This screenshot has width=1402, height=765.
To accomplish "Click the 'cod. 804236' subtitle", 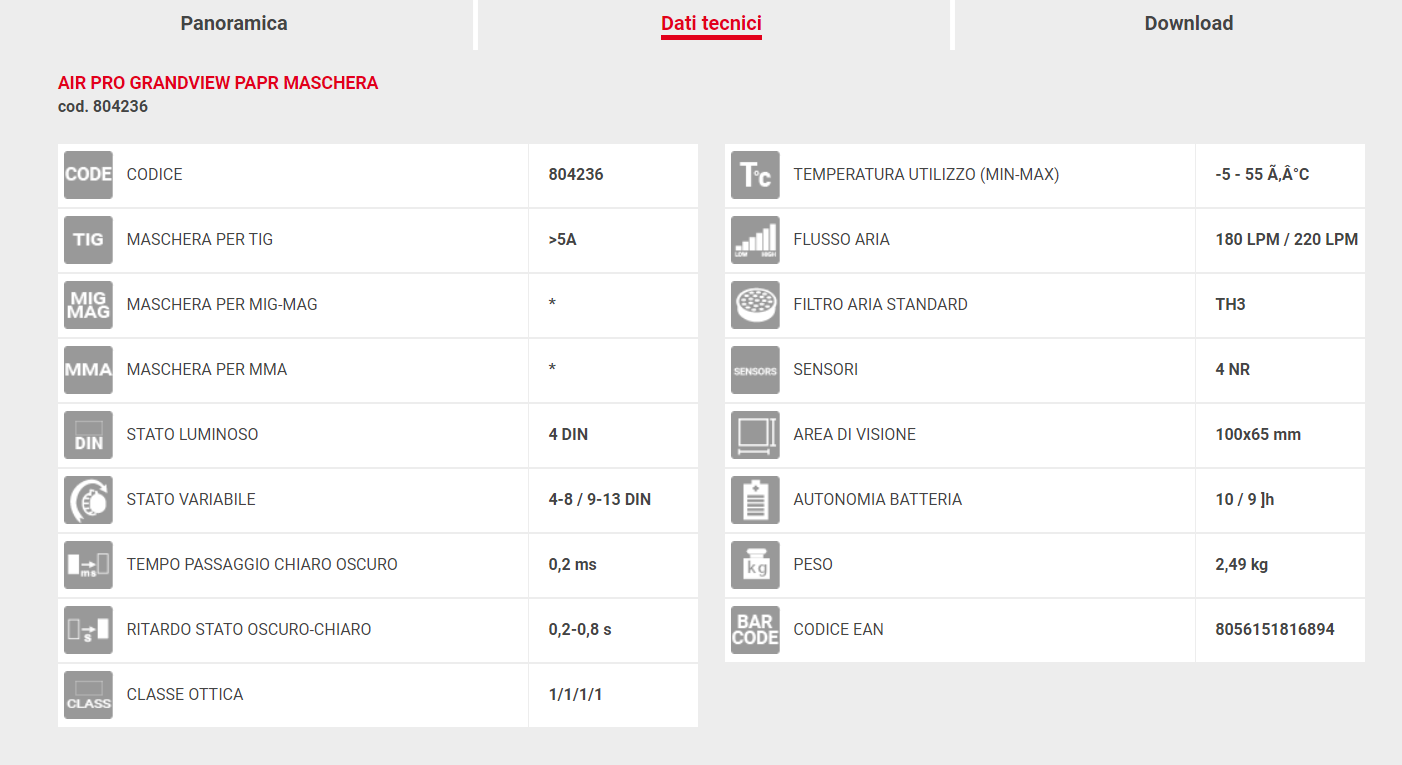I will pyautogui.click(x=103, y=106).
